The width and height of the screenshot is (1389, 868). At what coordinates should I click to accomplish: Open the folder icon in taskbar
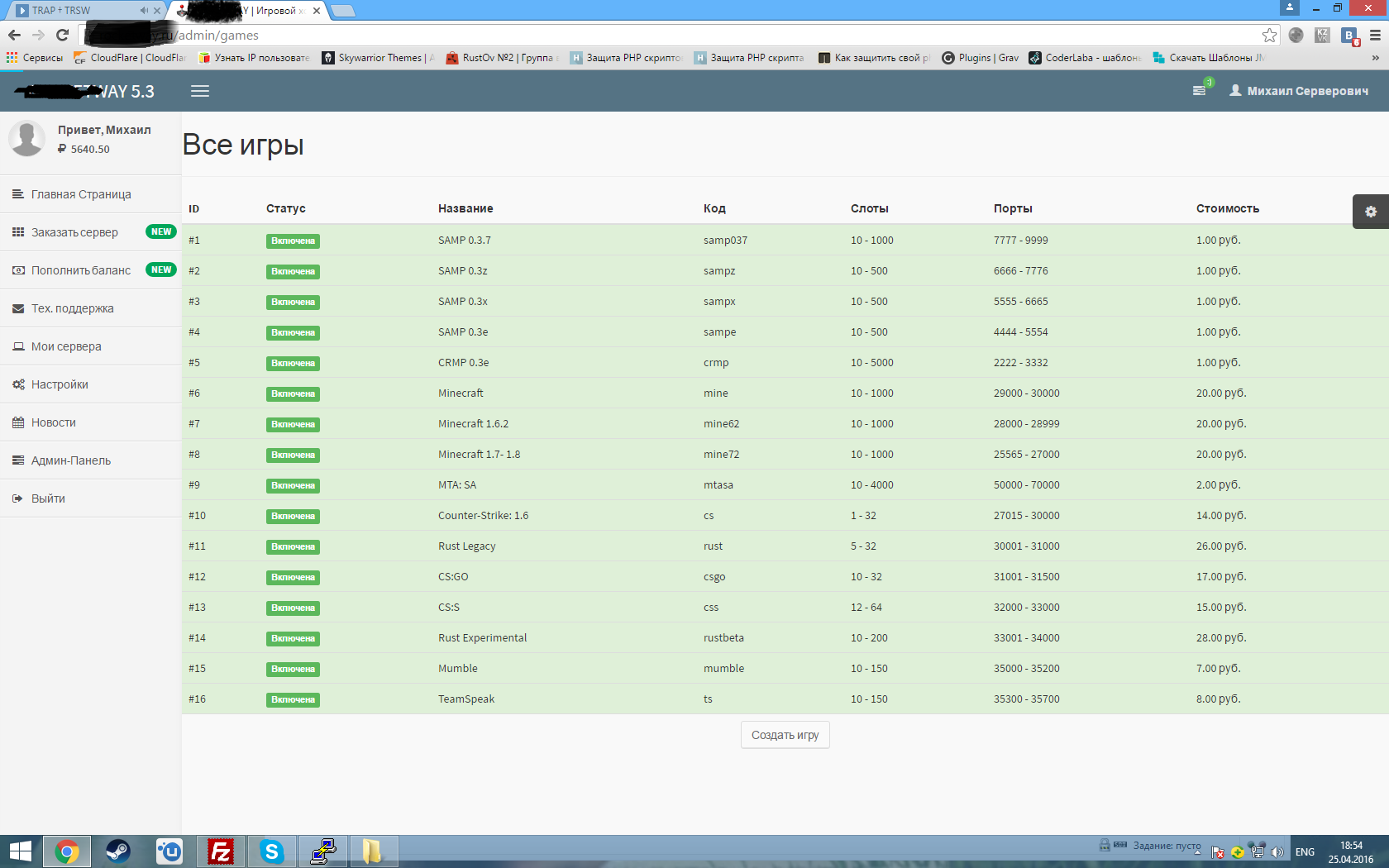click(x=373, y=851)
